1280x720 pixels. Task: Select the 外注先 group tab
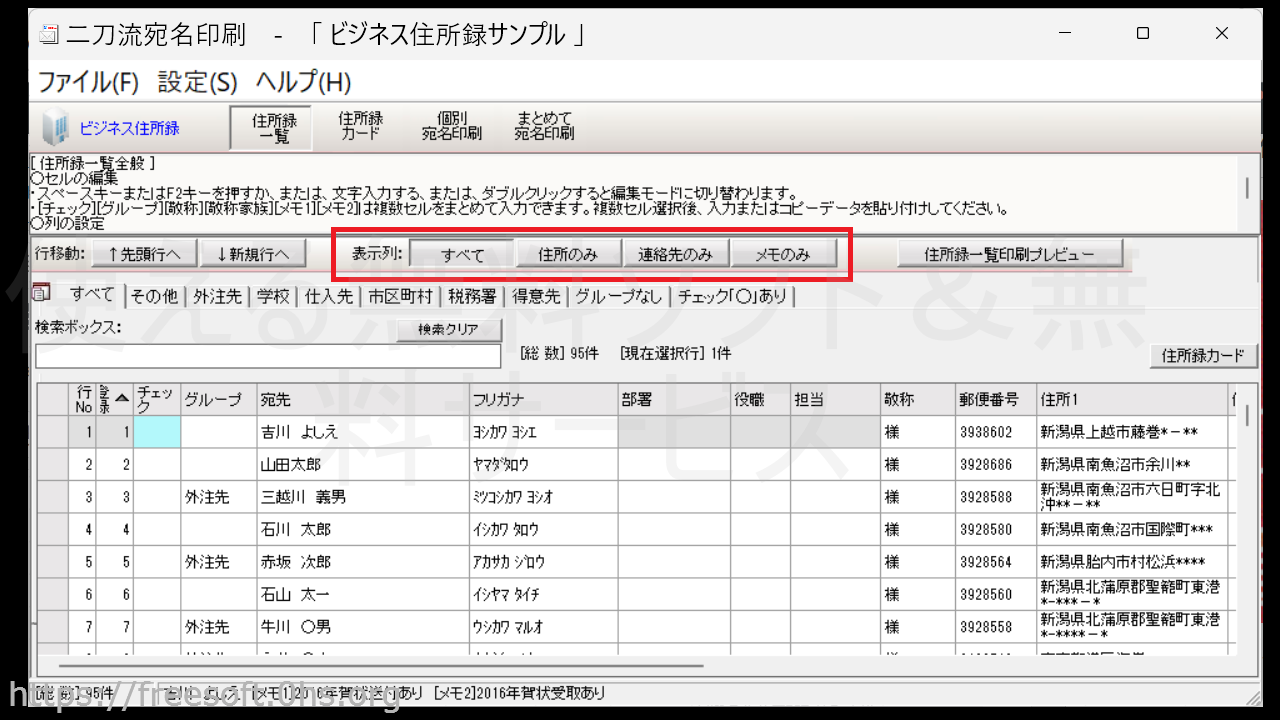217,296
